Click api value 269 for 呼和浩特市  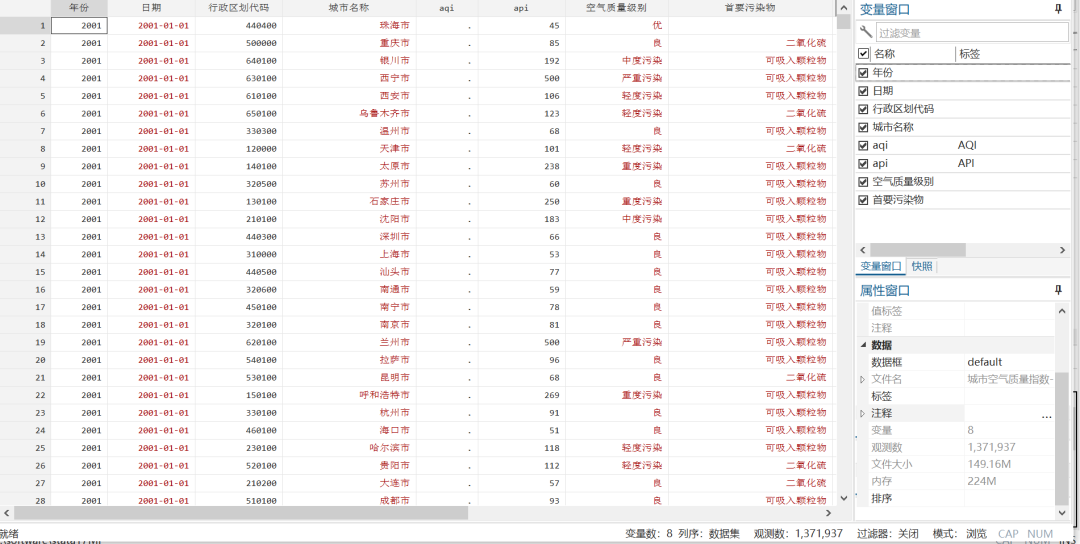click(x=521, y=395)
